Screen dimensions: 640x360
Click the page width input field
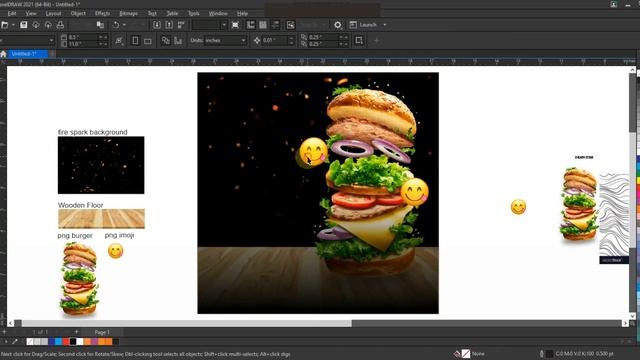pos(83,37)
